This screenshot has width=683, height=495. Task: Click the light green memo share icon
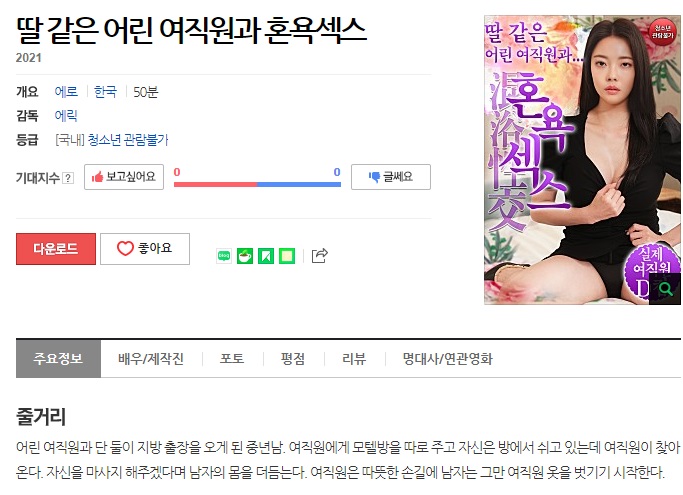(x=287, y=256)
